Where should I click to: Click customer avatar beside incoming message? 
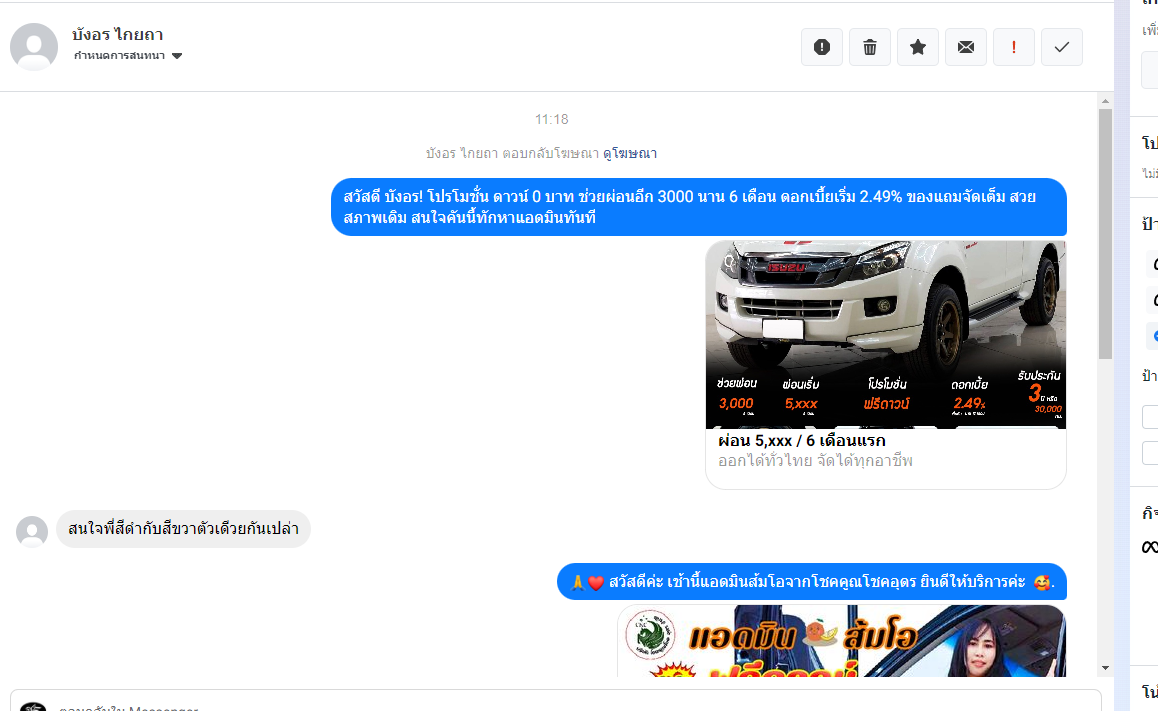point(32,532)
